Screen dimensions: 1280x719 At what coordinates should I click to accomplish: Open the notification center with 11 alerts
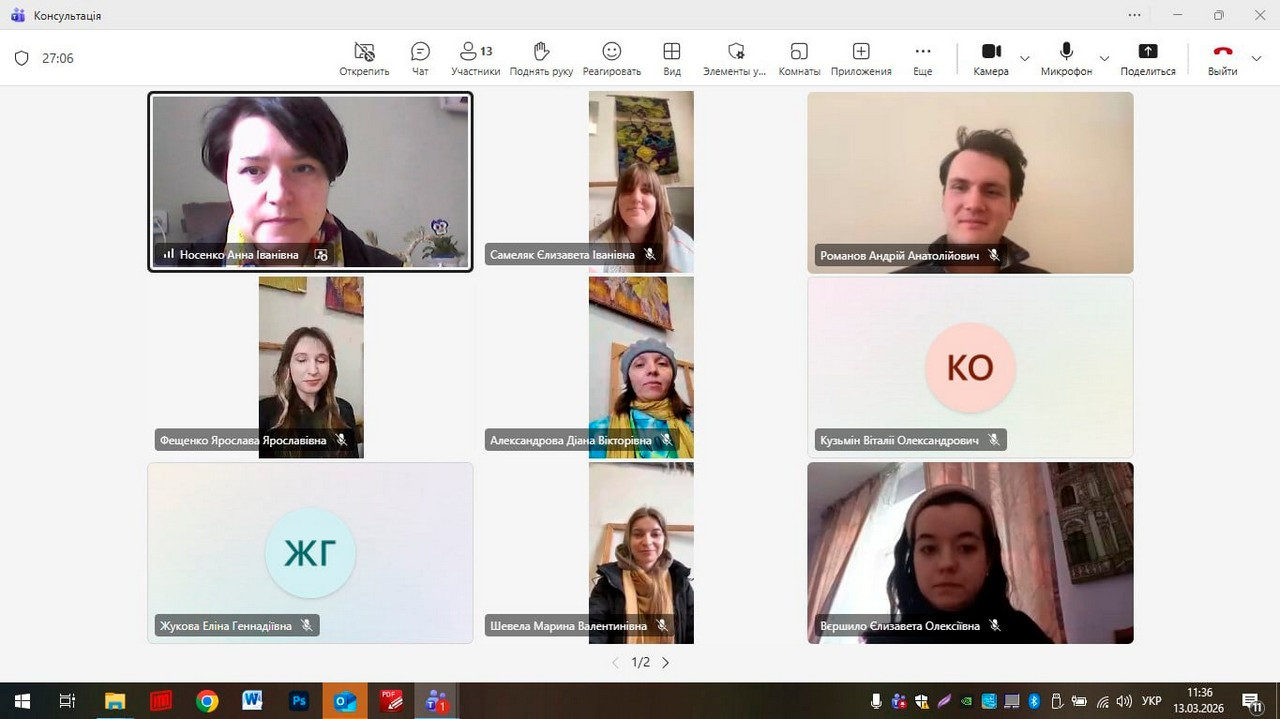[x=1252, y=701]
